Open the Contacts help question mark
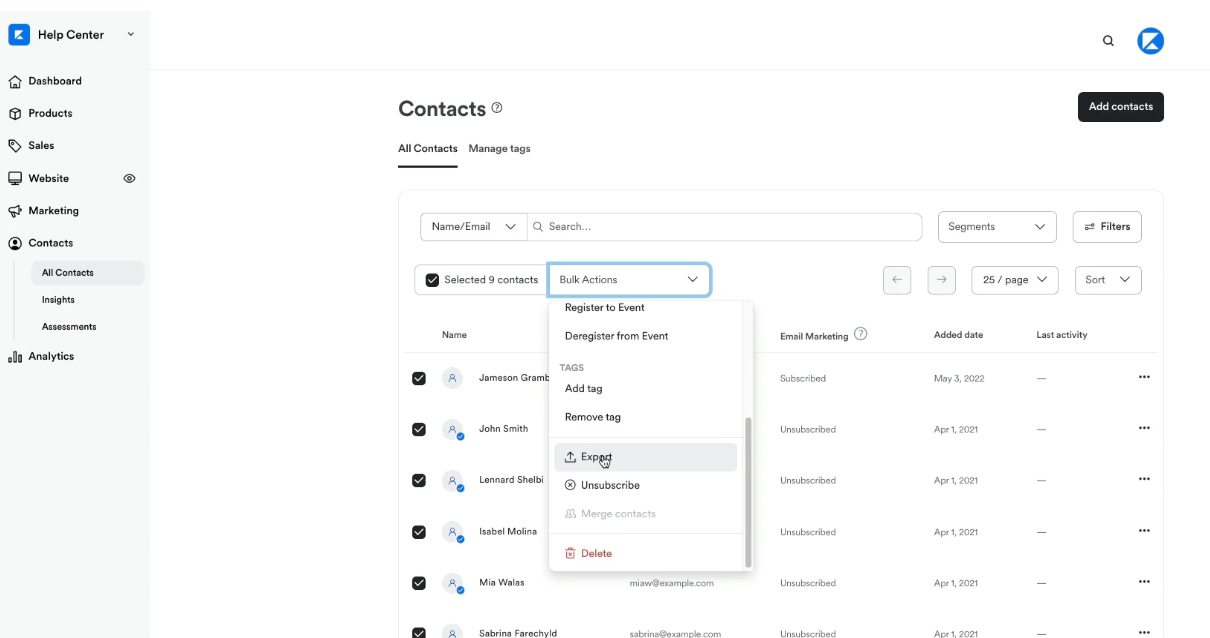This screenshot has height=638, width=1210. coord(497,107)
